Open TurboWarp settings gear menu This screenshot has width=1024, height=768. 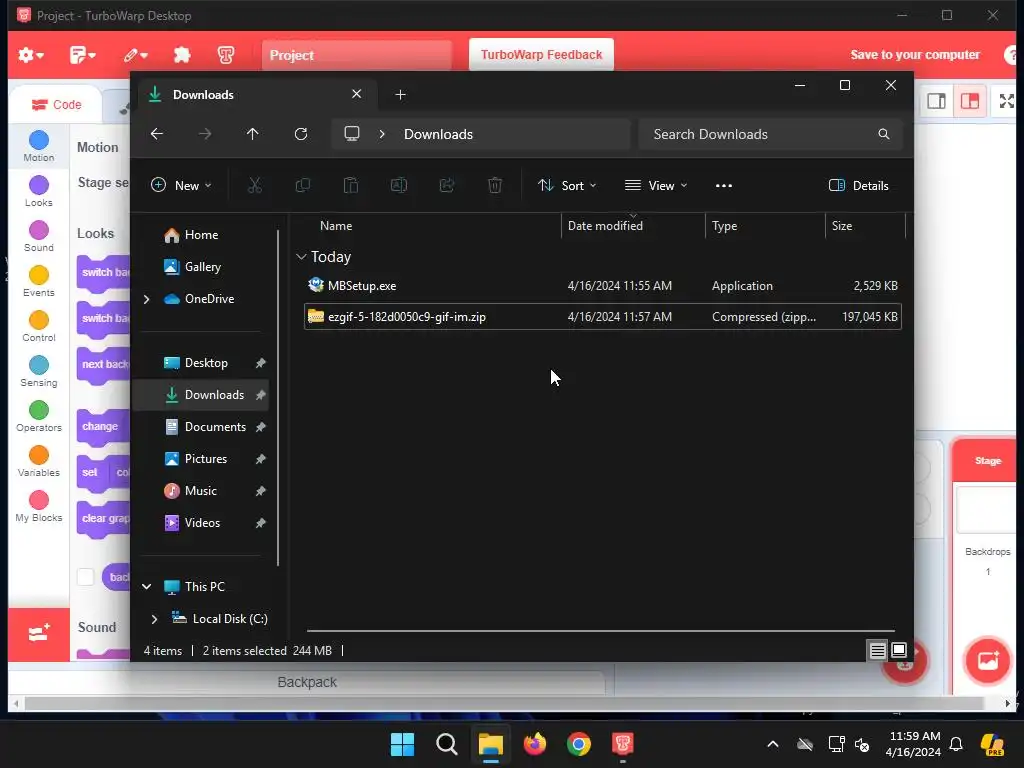coord(30,55)
